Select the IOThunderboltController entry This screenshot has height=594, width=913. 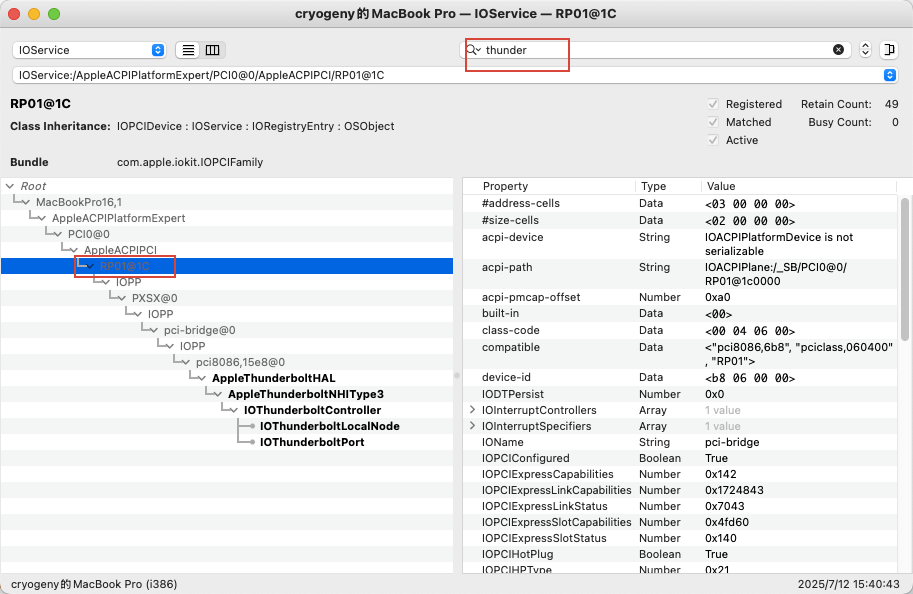[x=312, y=411]
